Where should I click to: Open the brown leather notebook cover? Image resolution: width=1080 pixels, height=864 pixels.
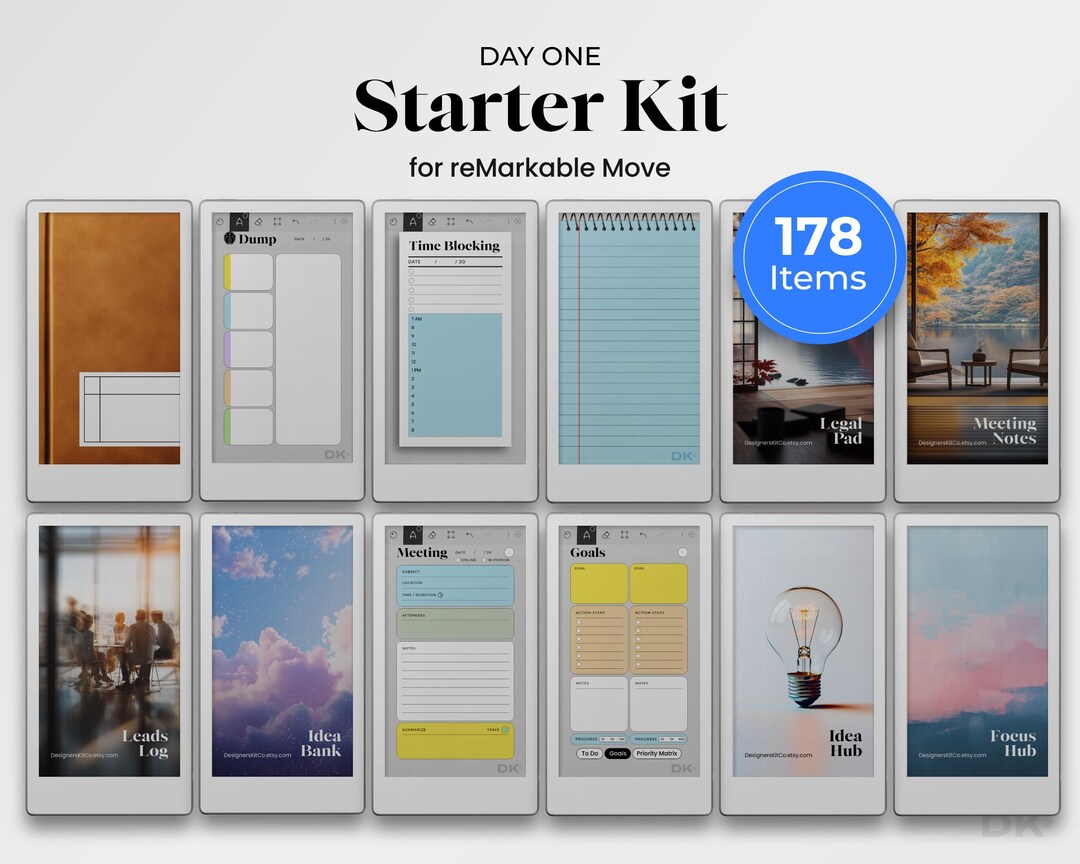(110, 338)
